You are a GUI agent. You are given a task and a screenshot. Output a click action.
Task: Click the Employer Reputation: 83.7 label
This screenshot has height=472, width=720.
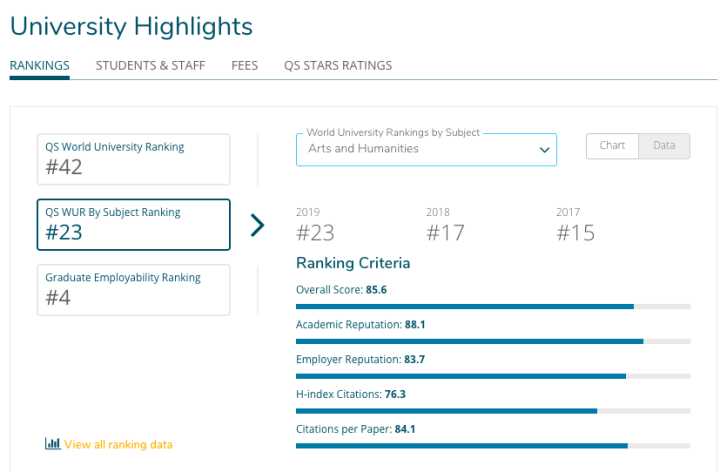(x=360, y=360)
